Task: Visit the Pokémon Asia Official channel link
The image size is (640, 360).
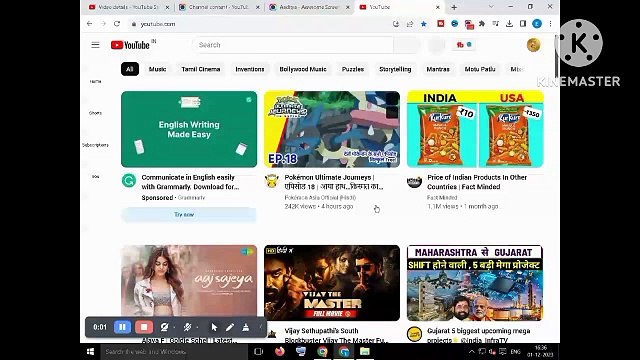Action: coord(320,198)
